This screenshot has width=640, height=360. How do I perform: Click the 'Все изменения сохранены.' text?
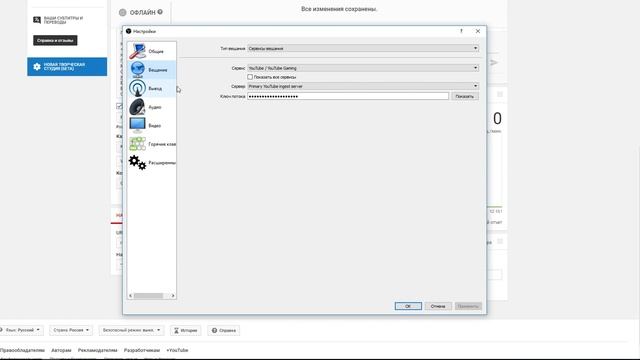point(339,9)
